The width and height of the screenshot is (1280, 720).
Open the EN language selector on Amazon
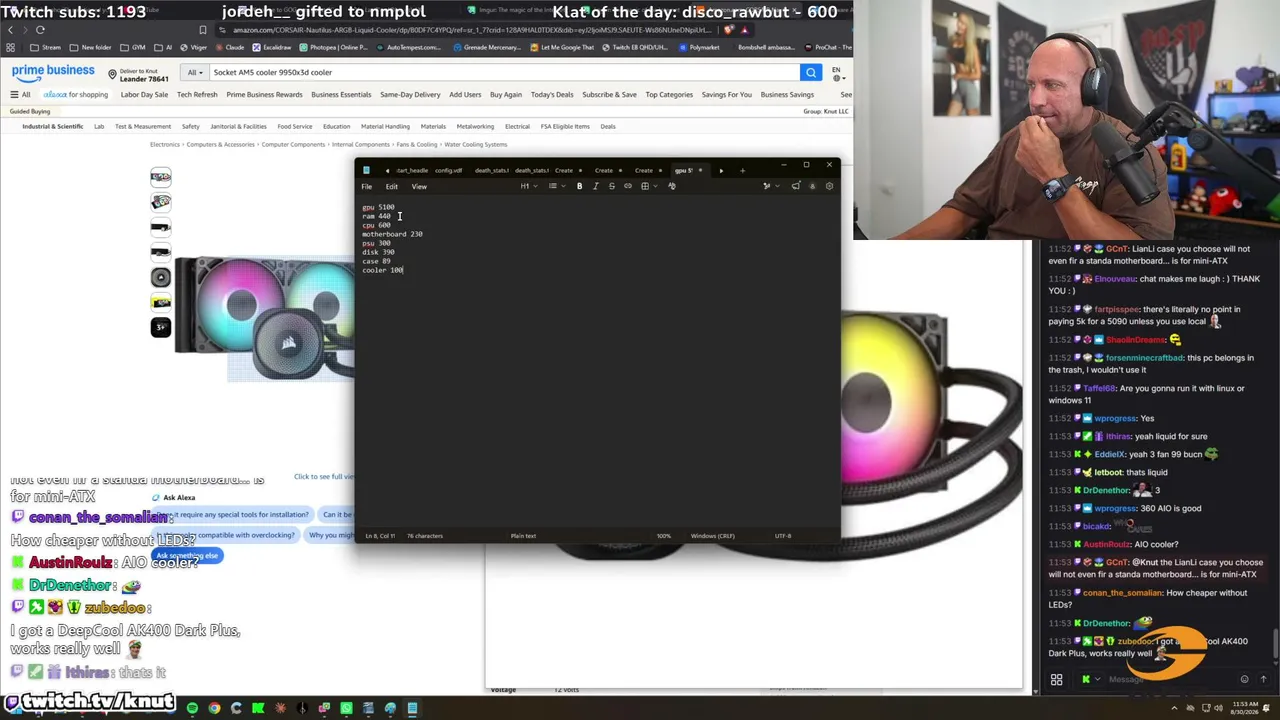[837, 72]
